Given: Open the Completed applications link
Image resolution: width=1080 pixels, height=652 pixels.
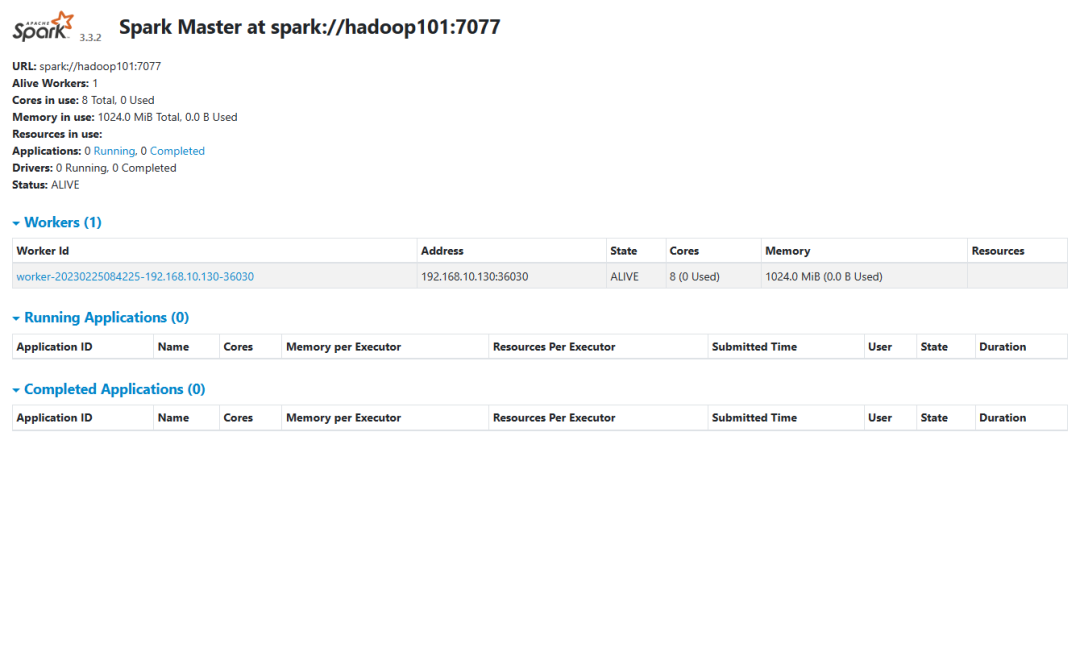Looking at the screenshot, I should coord(177,151).
